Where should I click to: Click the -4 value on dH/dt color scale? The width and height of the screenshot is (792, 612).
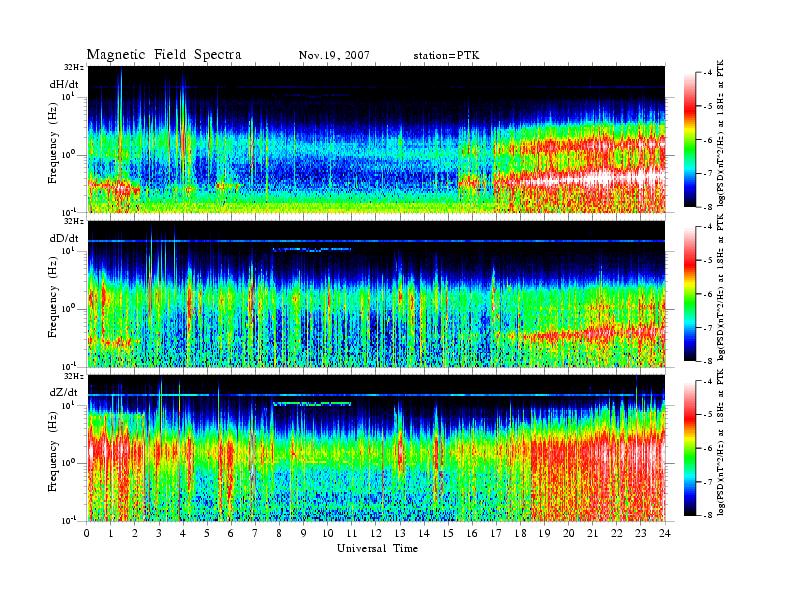709,73
